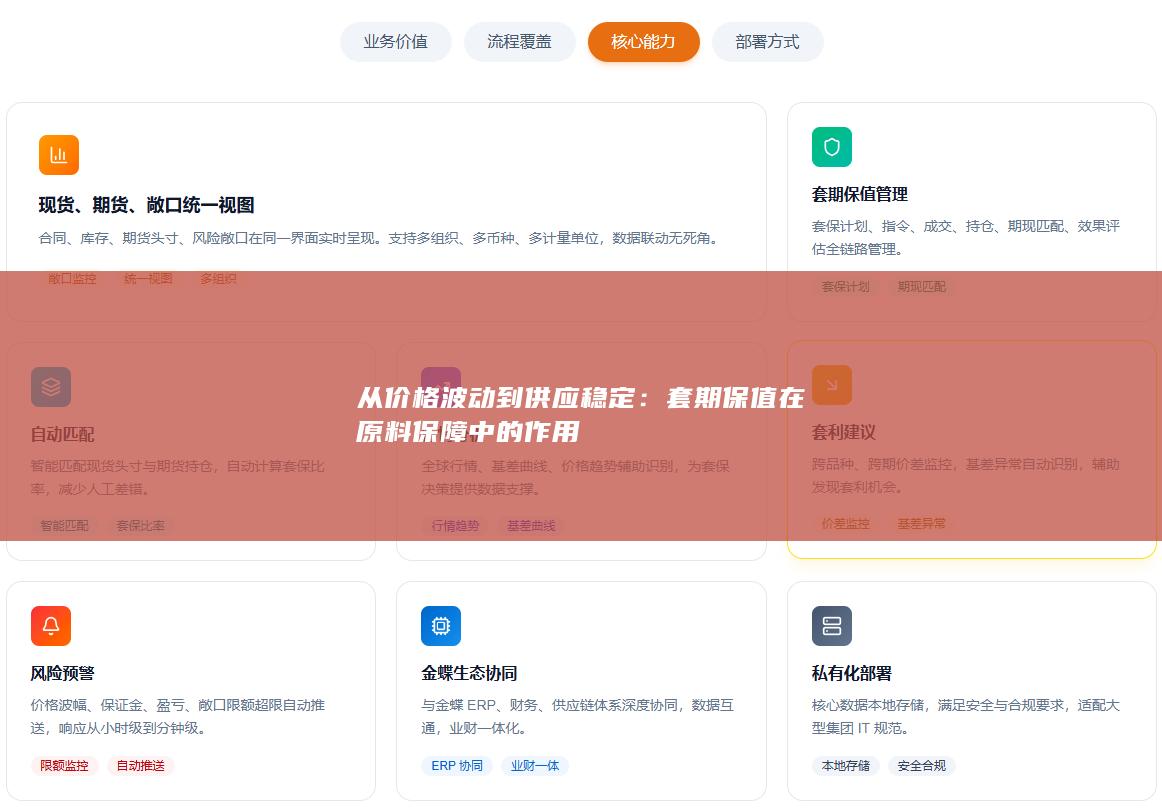Click the 套保计划 tag
1162x812 pixels.
[x=846, y=286]
